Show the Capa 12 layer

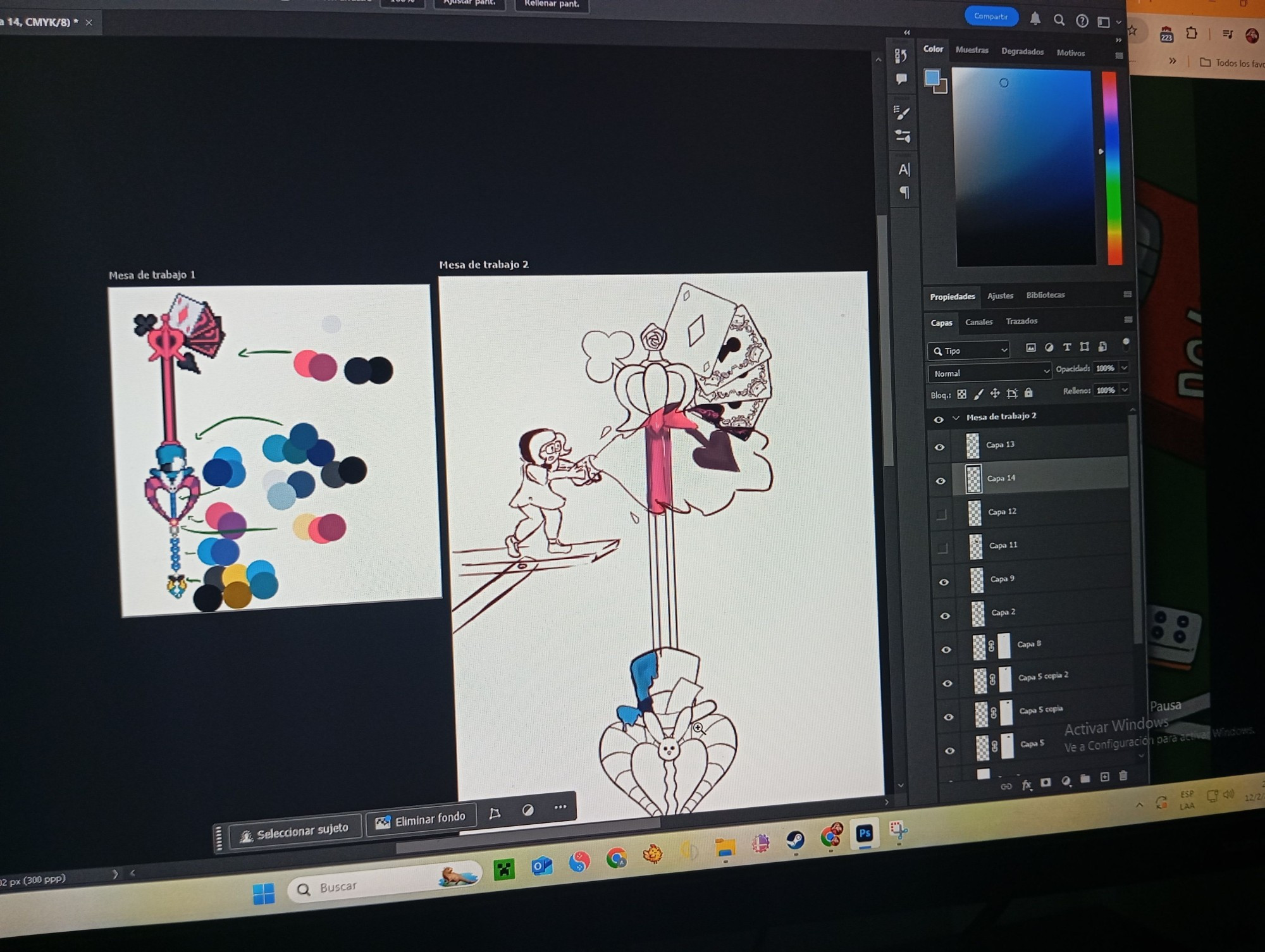[941, 514]
